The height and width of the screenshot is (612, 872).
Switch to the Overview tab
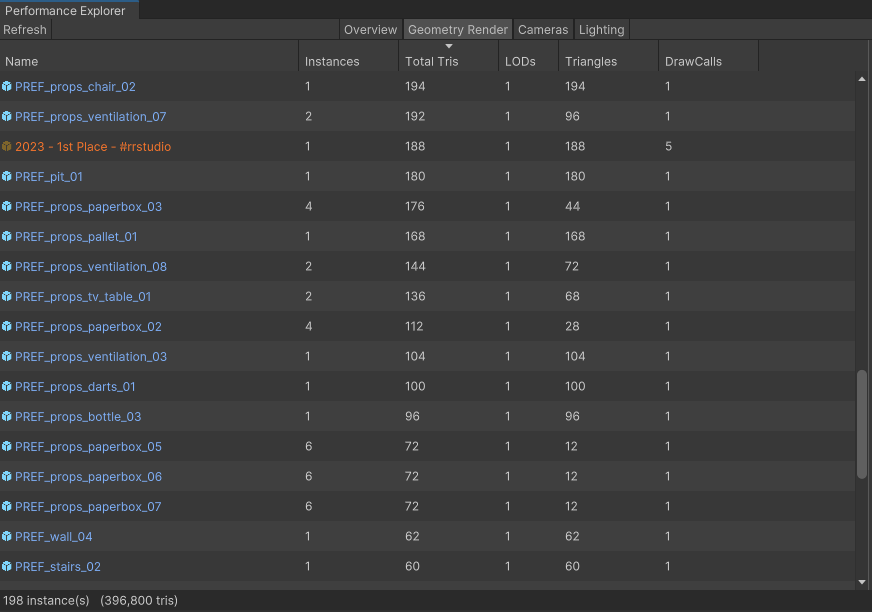pyautogui.click(x=370, y=30)
